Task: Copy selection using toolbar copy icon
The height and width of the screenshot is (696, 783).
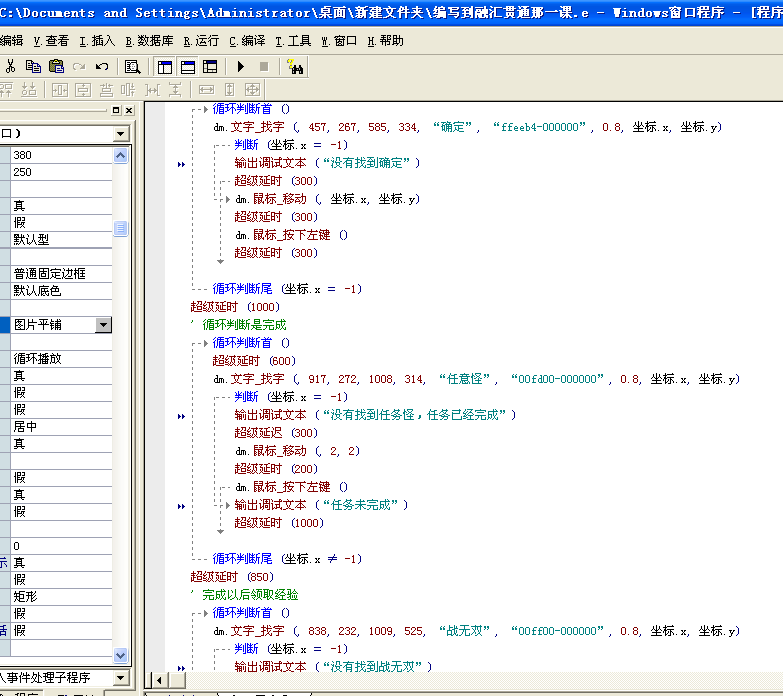Action: (x=33, y=66)
